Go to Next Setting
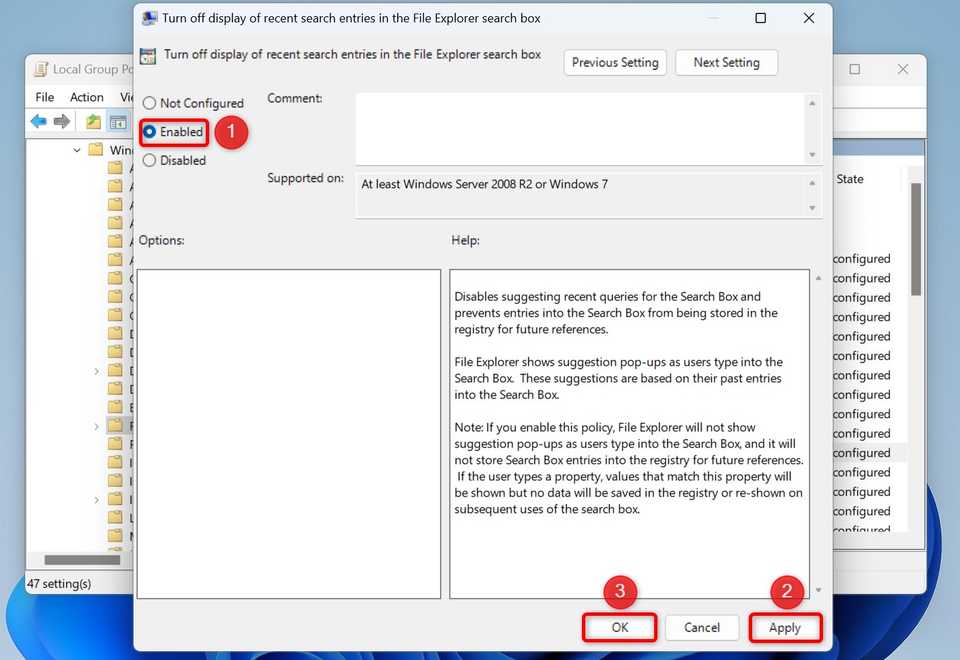The width and height of the screenshot is (960, 660). pos(726,62)
